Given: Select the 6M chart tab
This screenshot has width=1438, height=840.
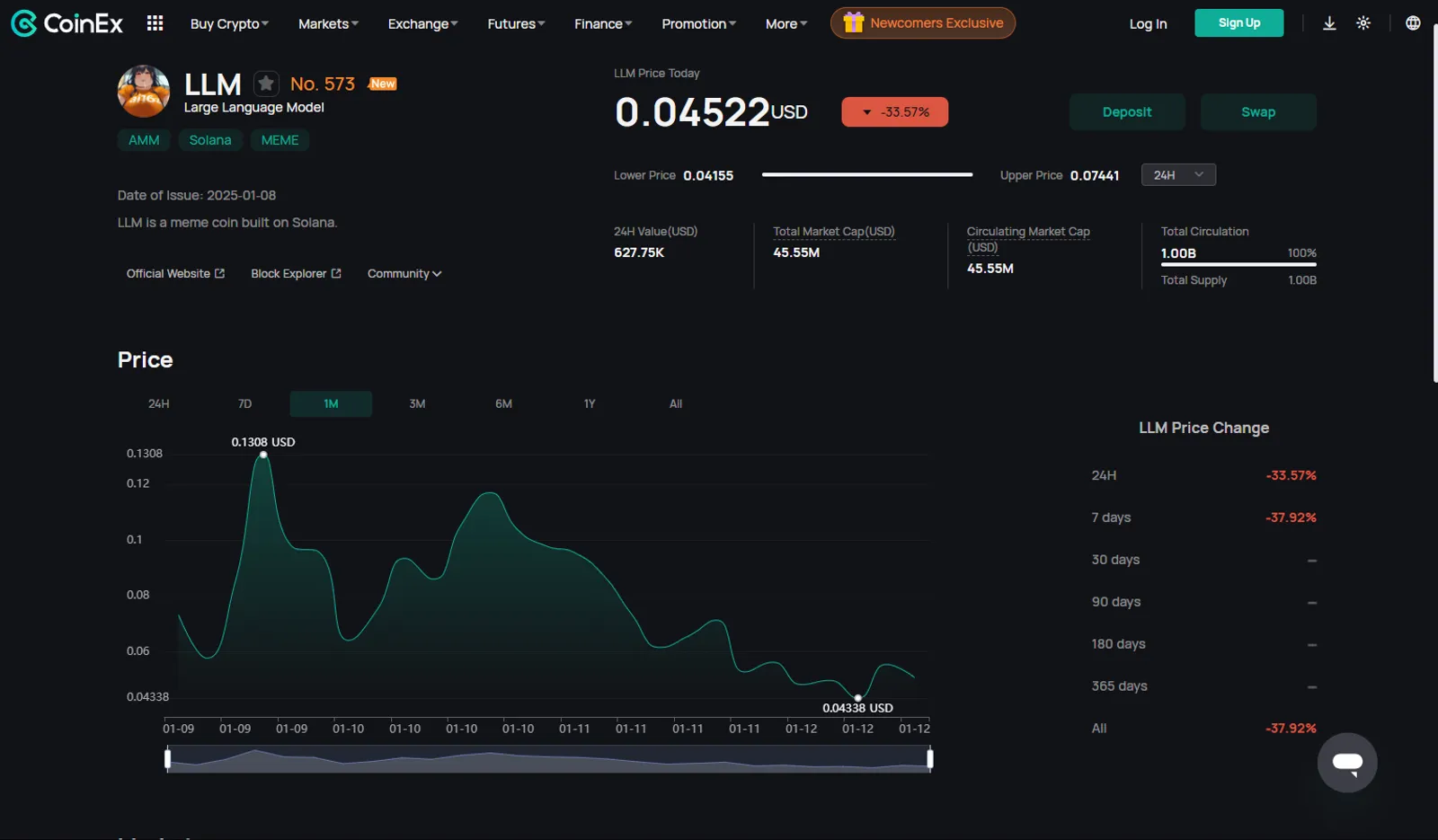Looking at the screenshot, I should tap(503, 403).
